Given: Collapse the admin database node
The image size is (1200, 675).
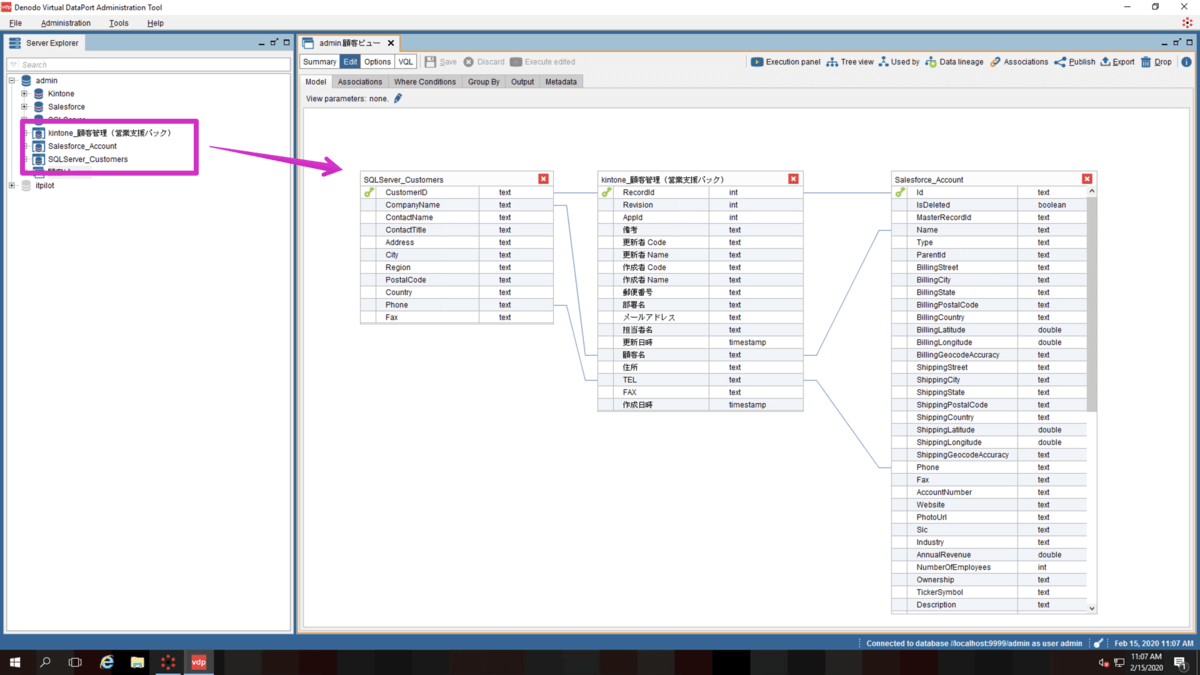Looking at the screenshot, I should (12, 81).
